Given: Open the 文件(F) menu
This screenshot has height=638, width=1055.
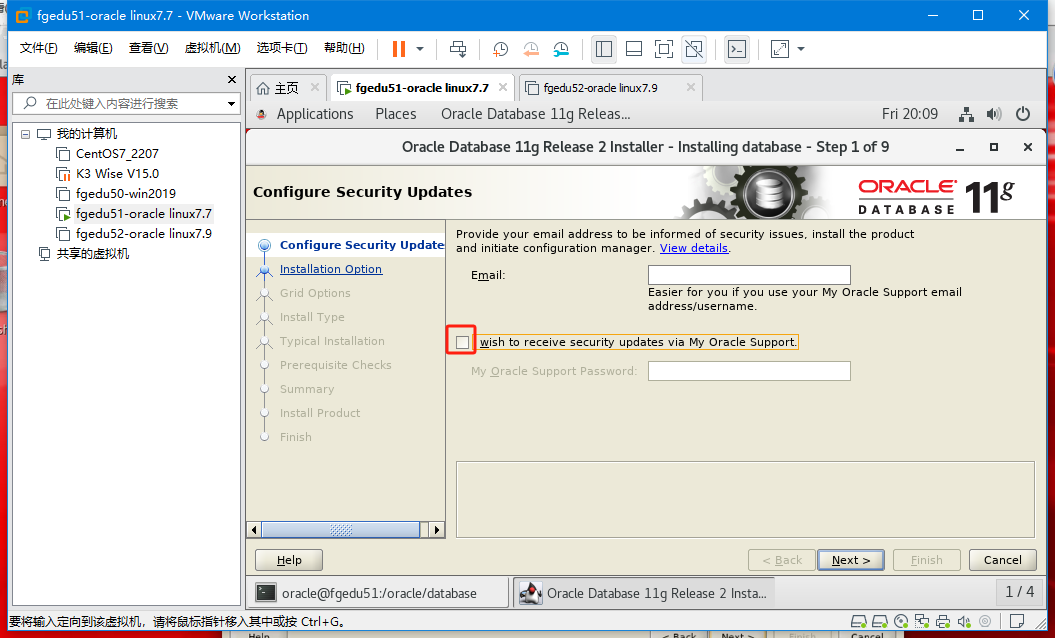Looking at the screenshot, I should coord(38,48).
